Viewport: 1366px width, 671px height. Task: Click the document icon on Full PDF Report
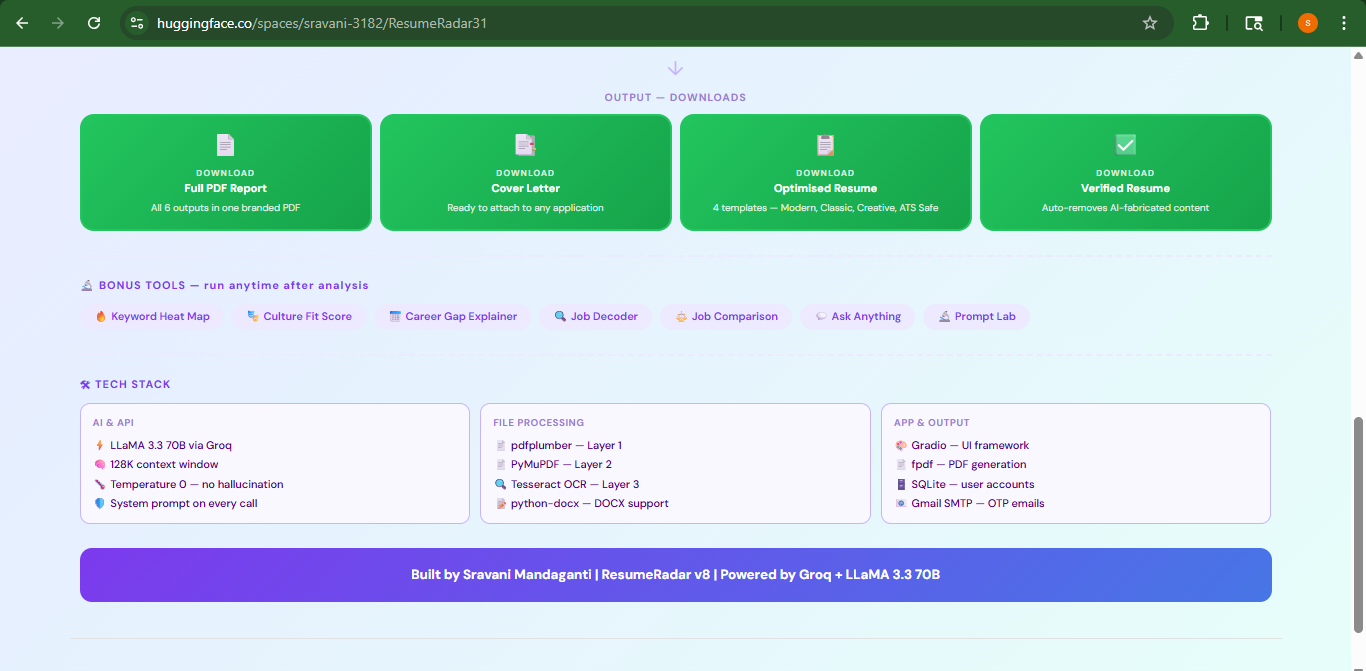(225, 145)
